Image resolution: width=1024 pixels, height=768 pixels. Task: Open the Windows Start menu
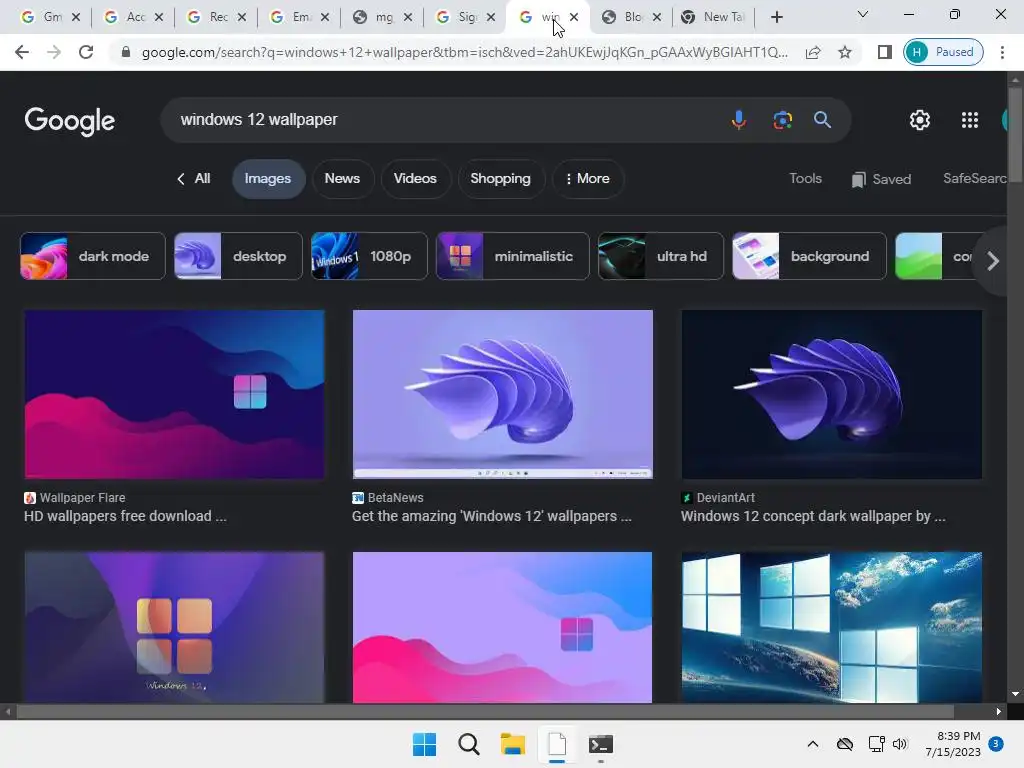pyautogui.click(x=424, y=744)
